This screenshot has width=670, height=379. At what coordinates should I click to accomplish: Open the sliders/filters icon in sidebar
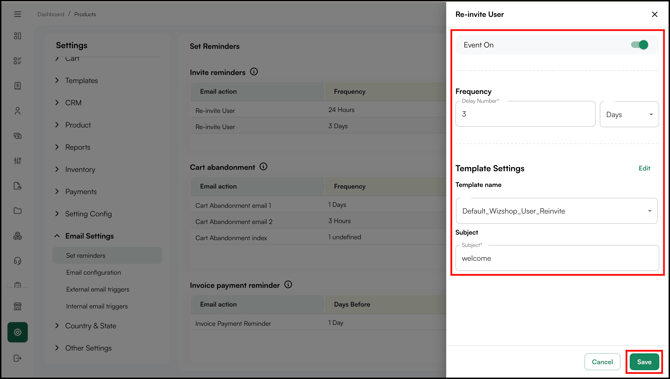(x=18, y=161)
